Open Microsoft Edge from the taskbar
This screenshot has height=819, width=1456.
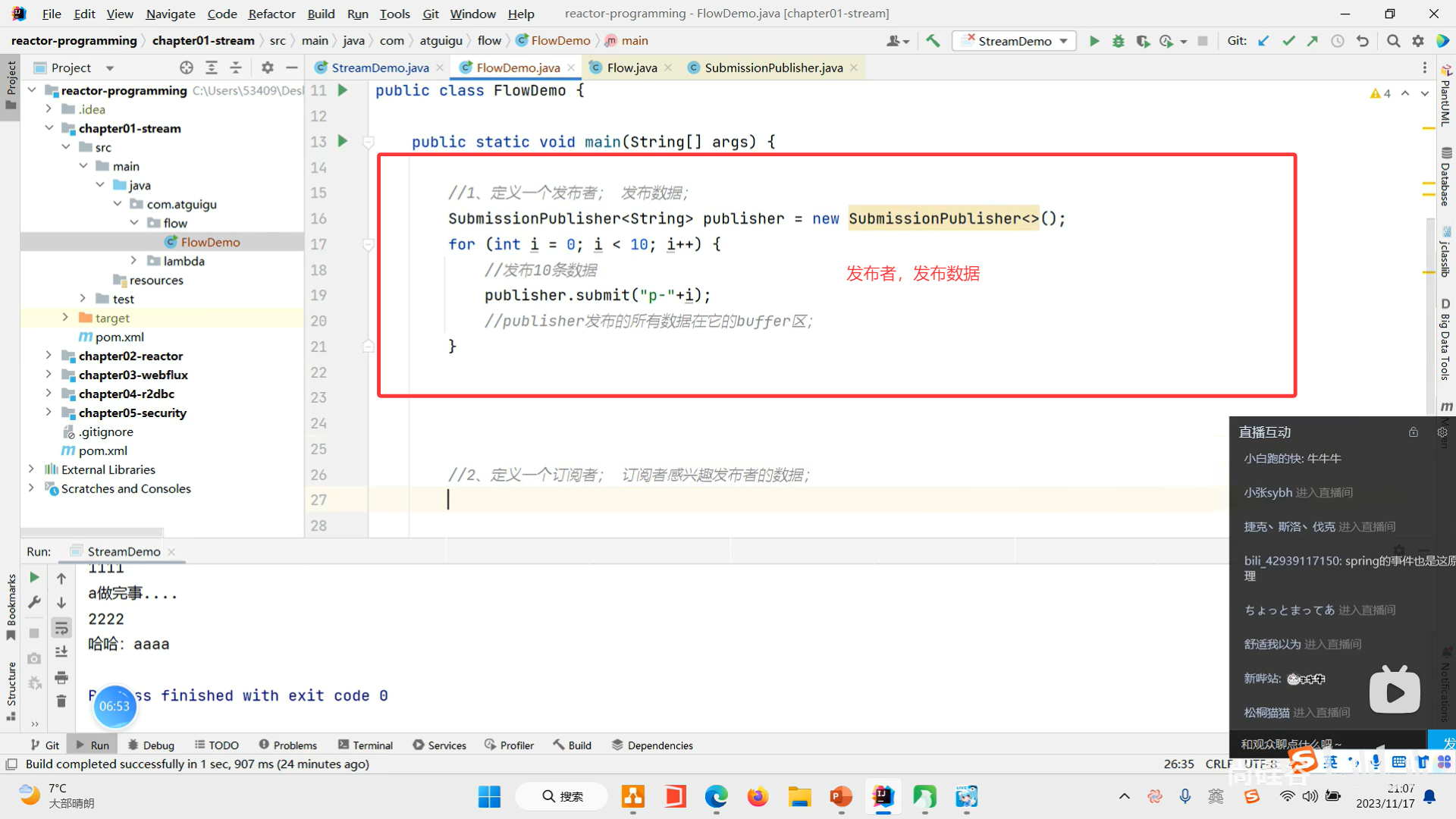click(716, 797)
